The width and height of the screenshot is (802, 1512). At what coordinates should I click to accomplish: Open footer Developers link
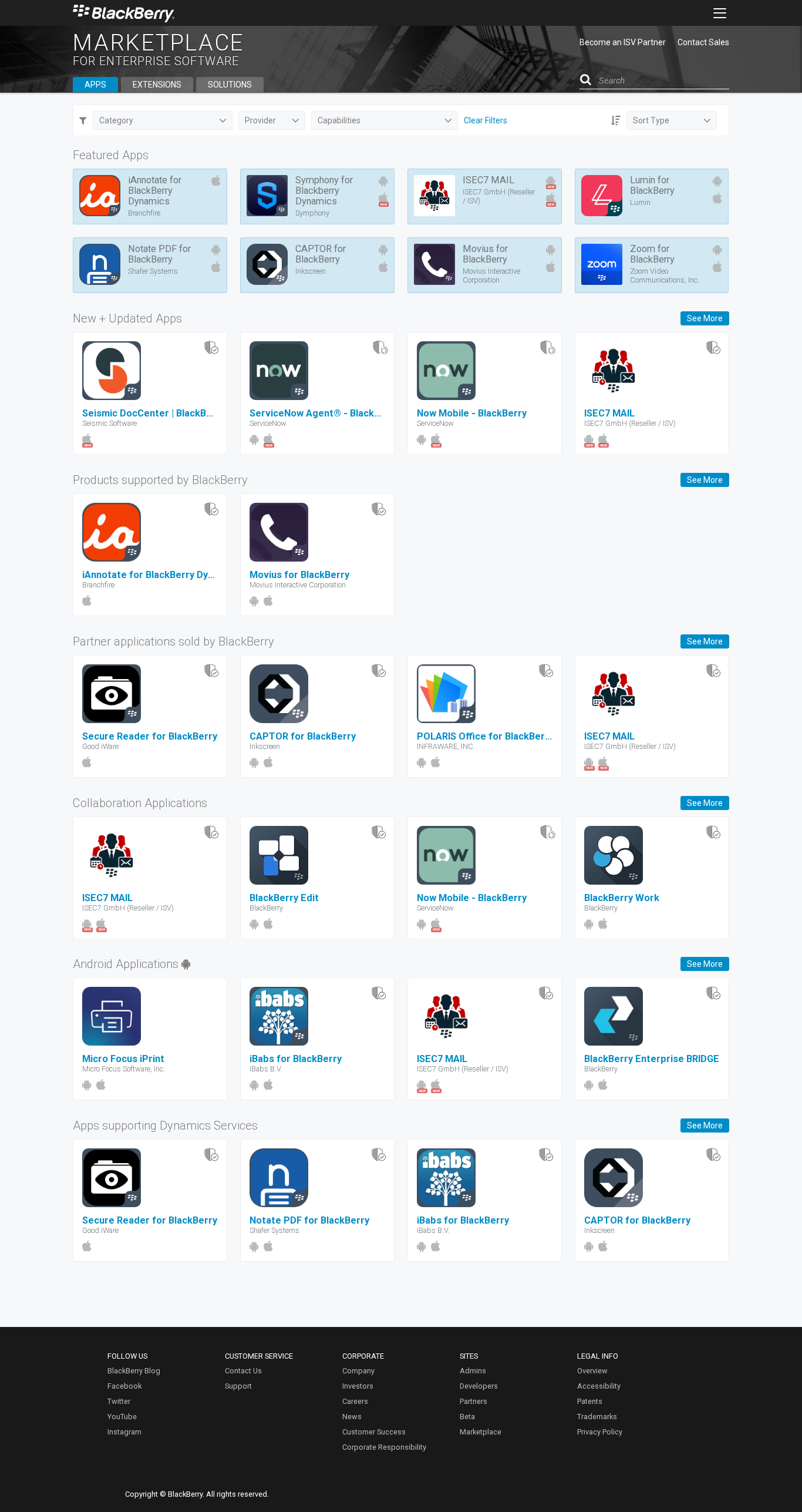coord(478,1386)
